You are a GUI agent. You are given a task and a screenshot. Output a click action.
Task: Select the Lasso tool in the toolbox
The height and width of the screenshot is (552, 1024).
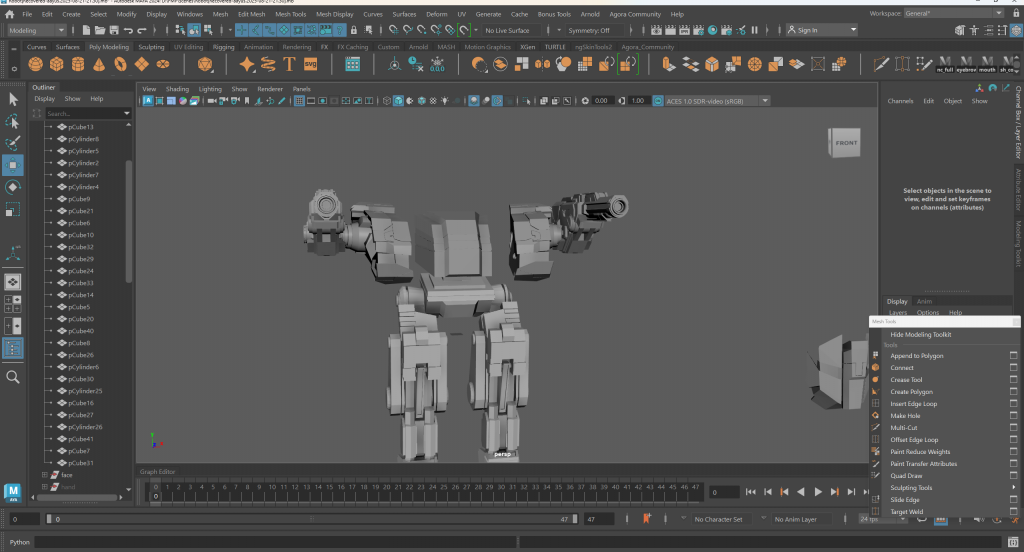tap(13, 121)
